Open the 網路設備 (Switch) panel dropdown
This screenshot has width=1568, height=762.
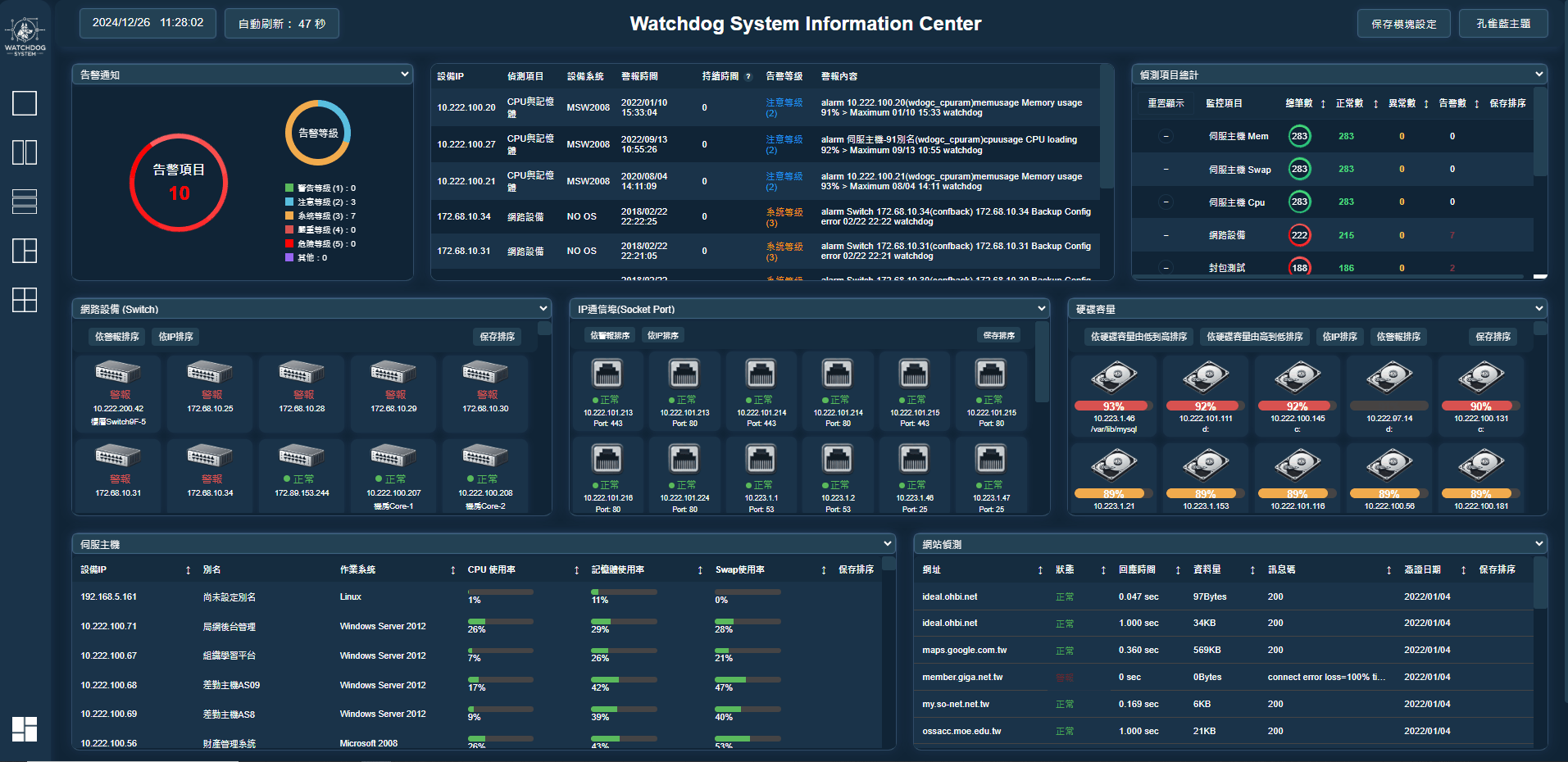pos(543,309)
